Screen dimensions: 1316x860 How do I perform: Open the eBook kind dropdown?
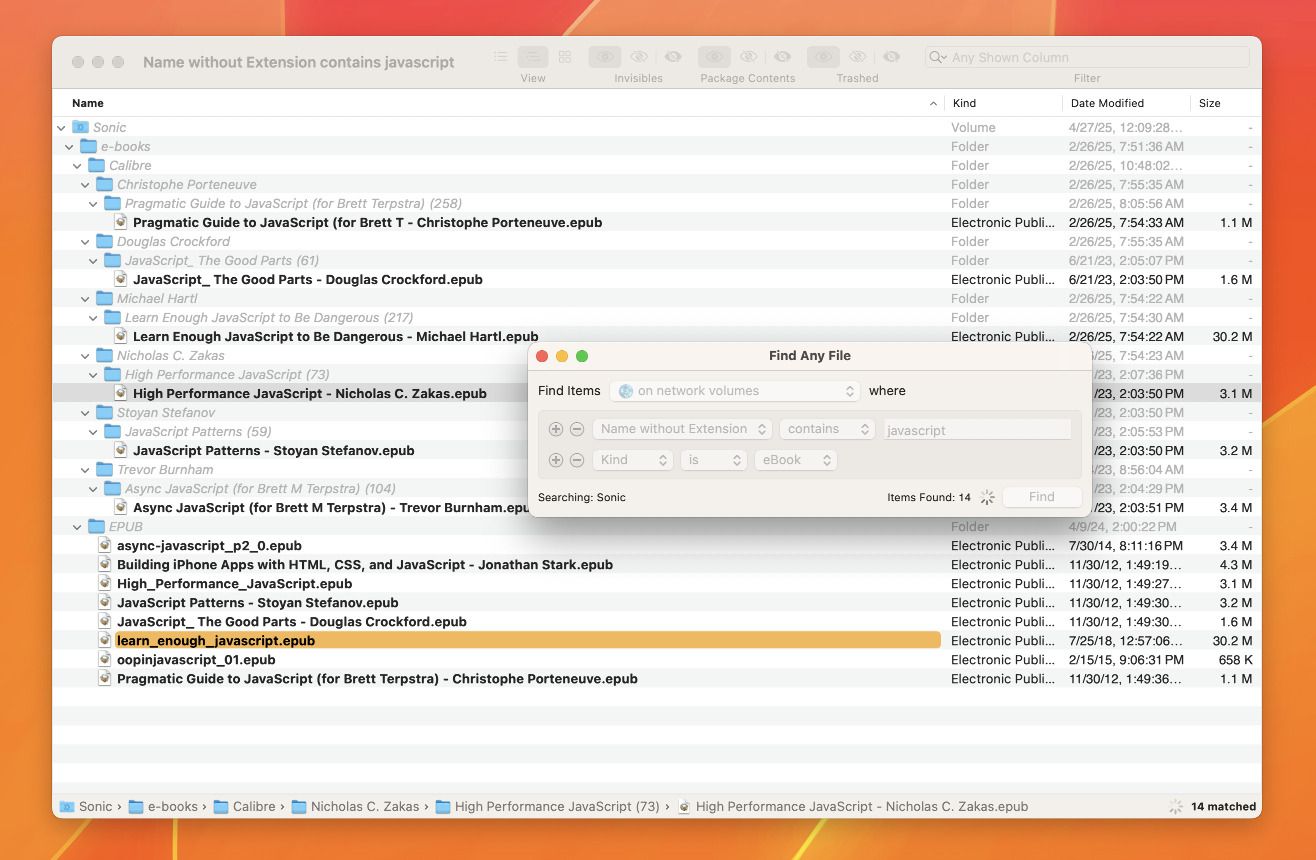click(x=796, y=459)
